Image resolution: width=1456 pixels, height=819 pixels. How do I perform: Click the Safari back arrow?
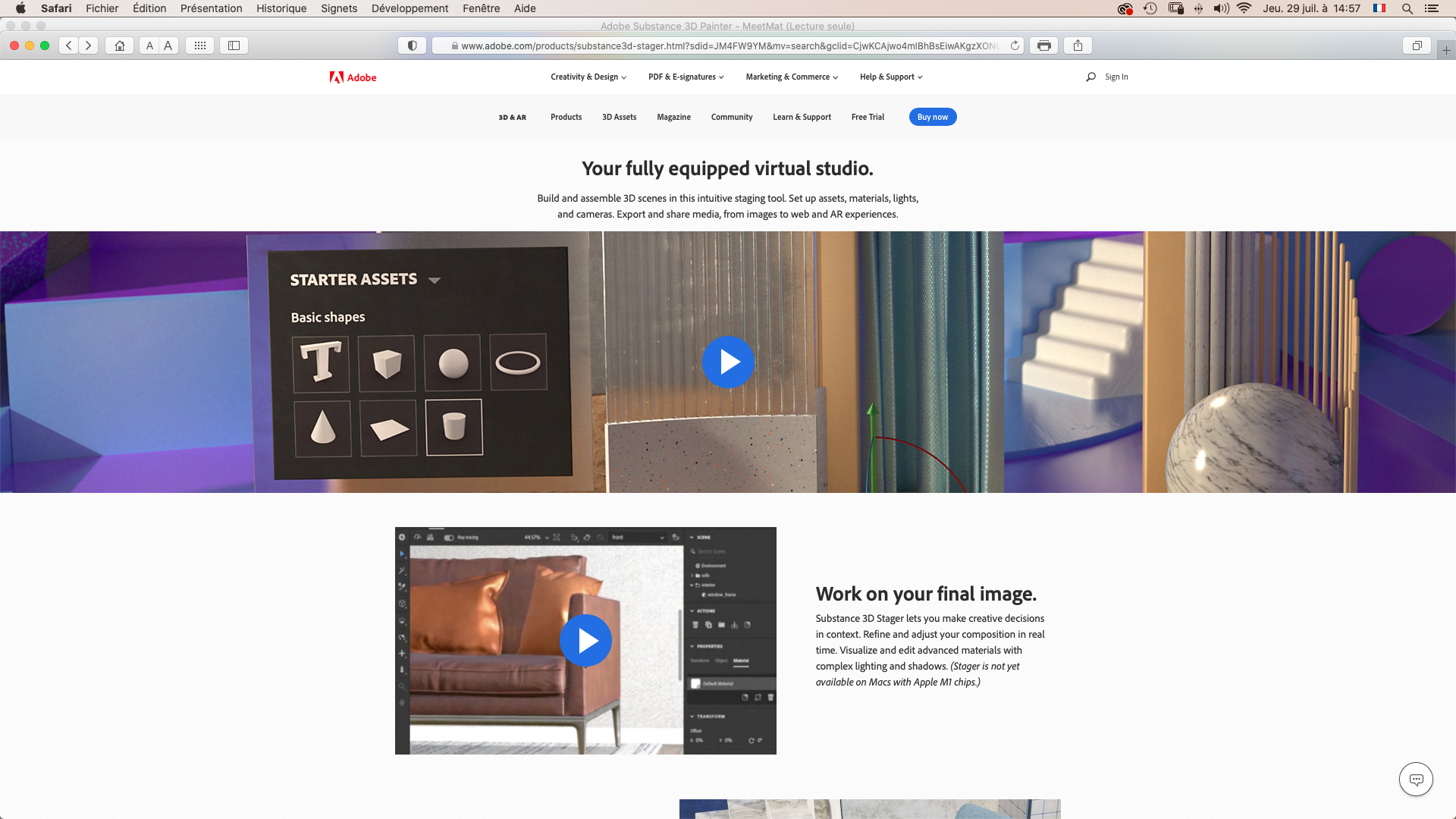(x=69, y=45)
